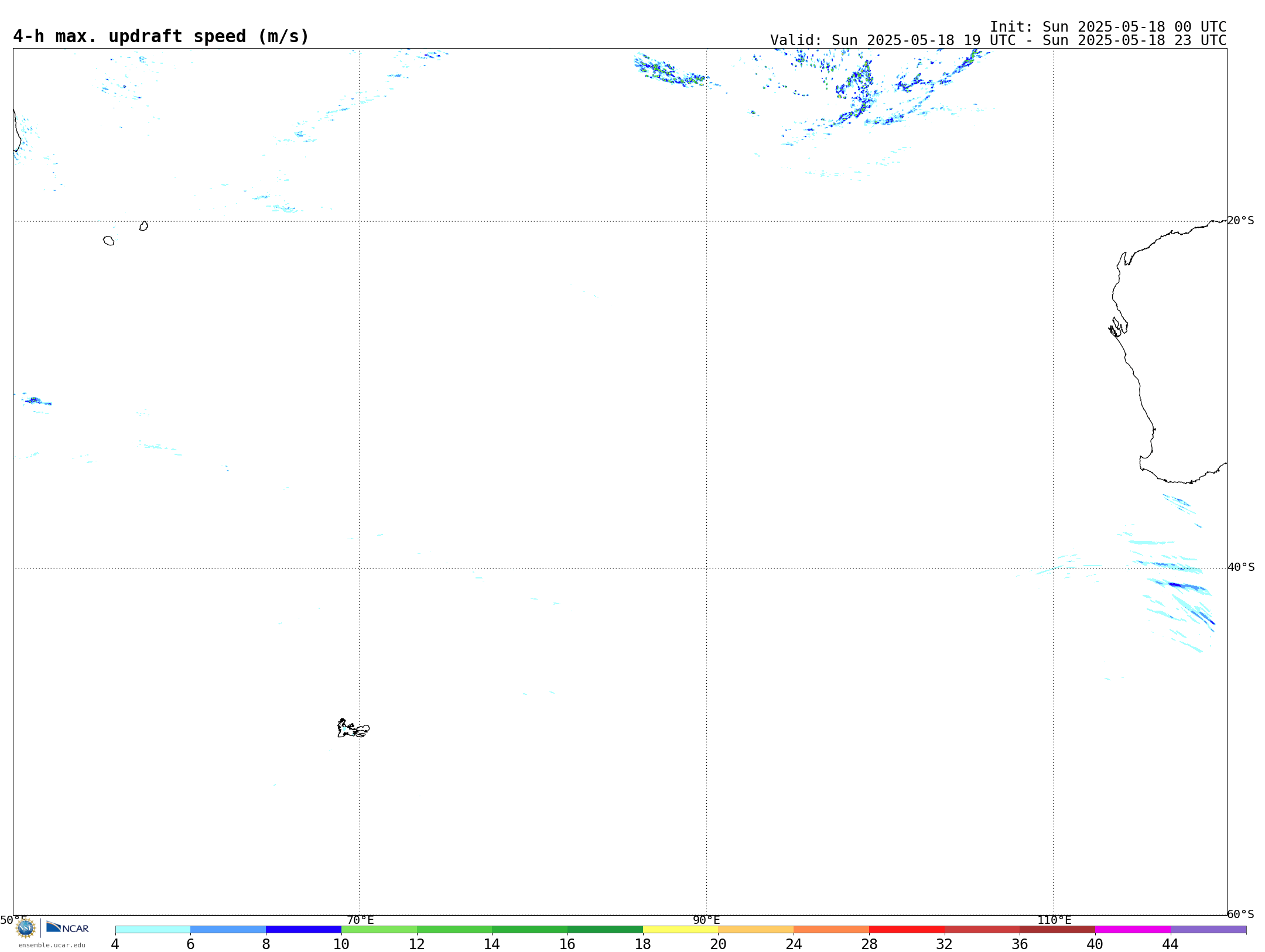Click the 'Init: Sun 2025-05-18 00 UTC' text
Viewport: 1265px width, 952px height.
point(1108,27)
